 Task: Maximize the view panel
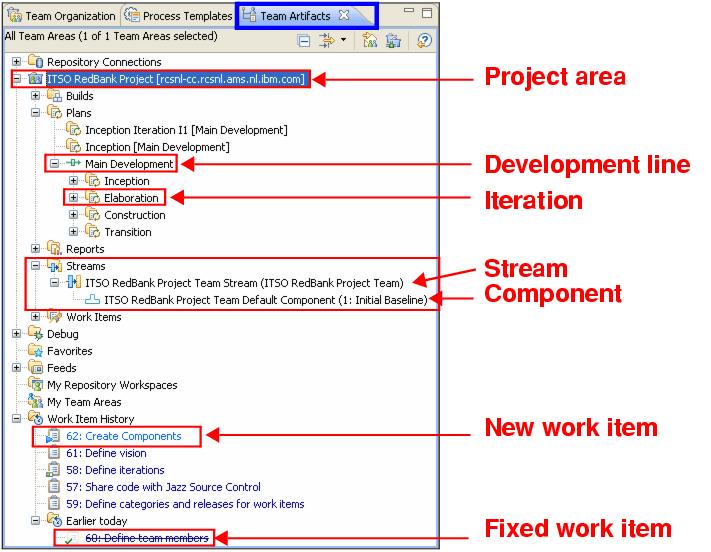[x=427, y=13]
